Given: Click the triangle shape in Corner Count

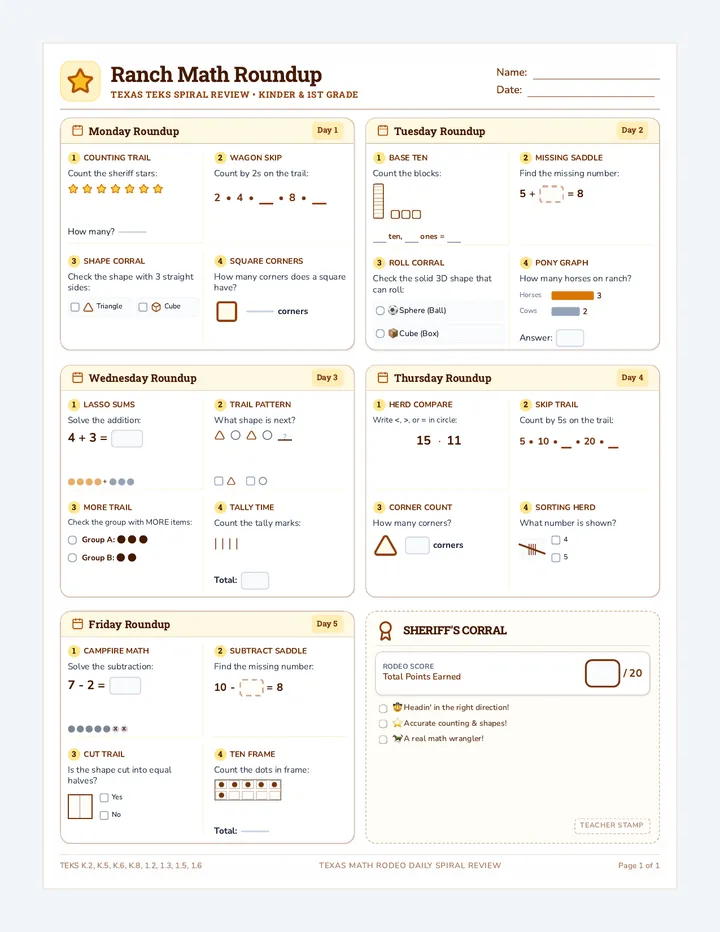Looking at the screenshot, I should click(385, 545).
